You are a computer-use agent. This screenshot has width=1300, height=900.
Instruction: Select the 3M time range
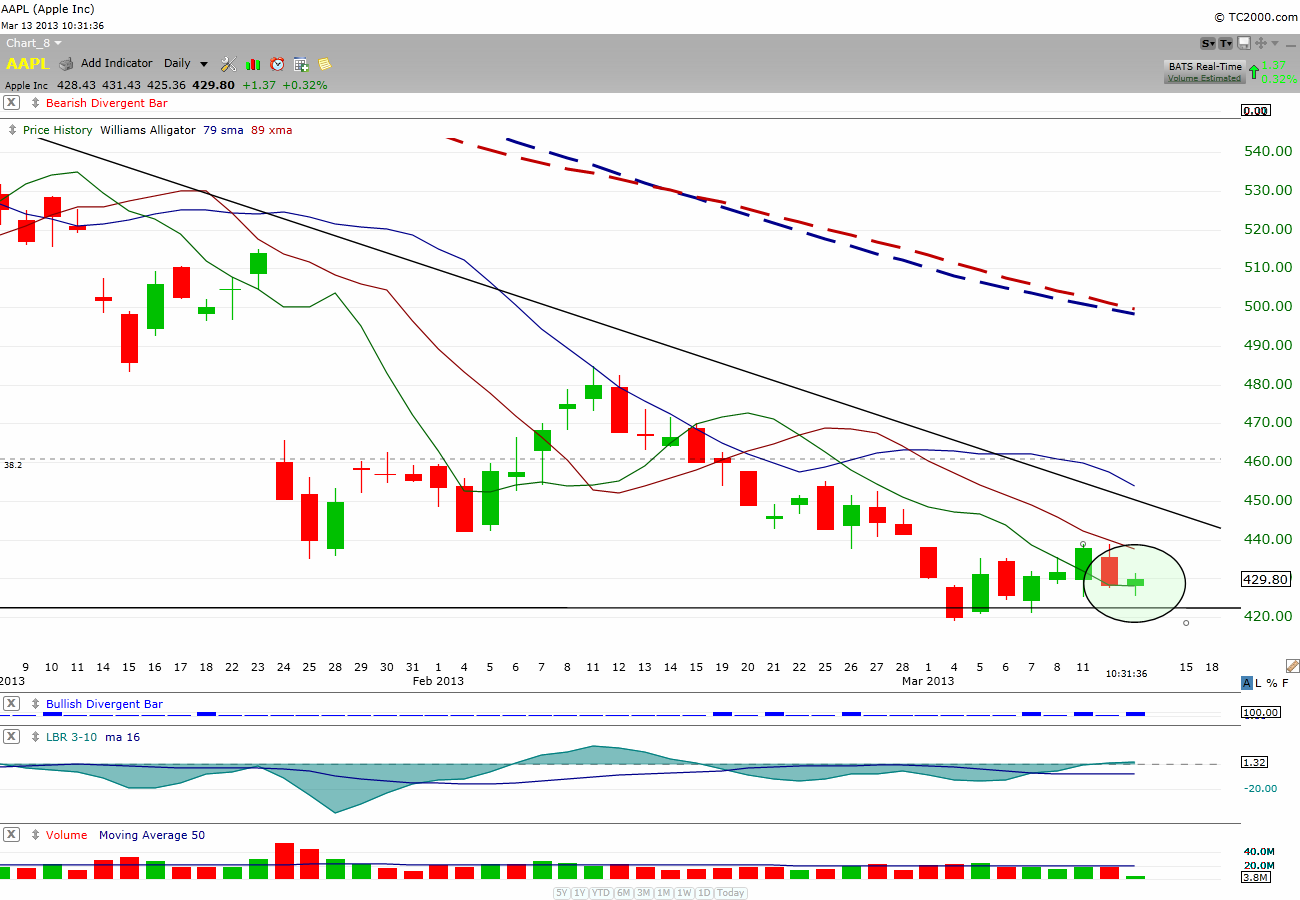[643, 893]
